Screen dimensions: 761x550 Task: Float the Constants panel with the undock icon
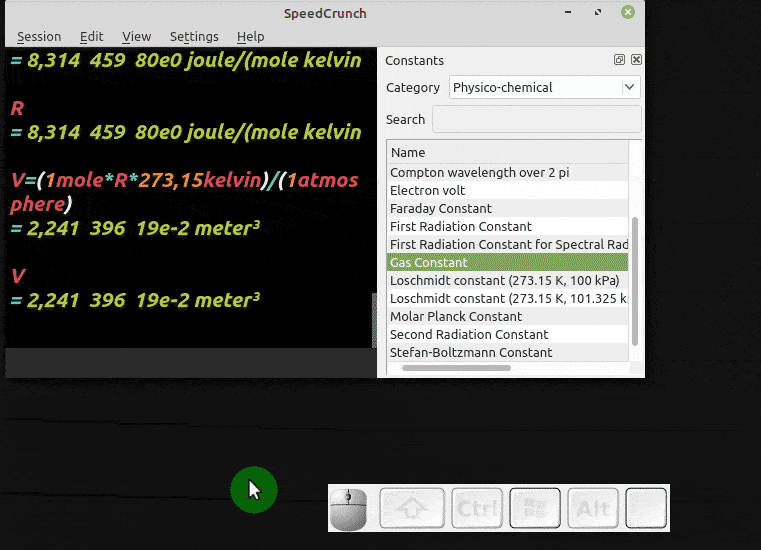619,60
